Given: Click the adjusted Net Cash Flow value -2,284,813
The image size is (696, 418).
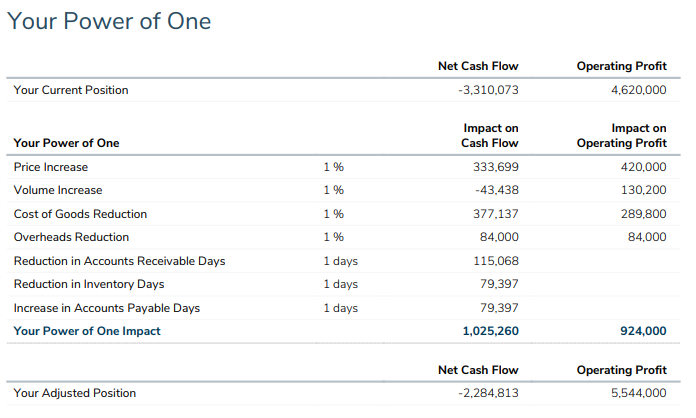Looking at the screenshot, I should (x=488, y=394).
